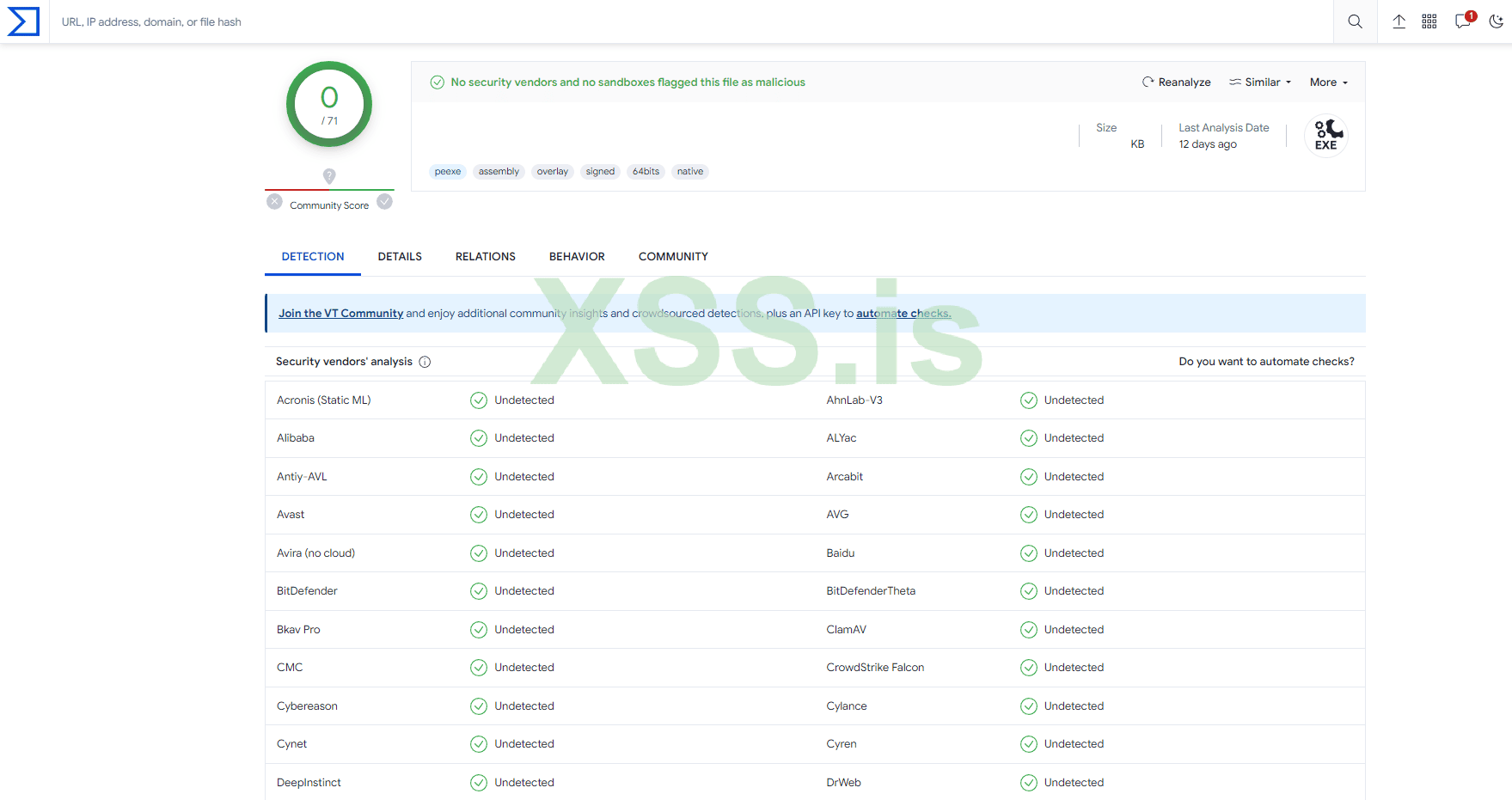Switch to the DETECTION tab
The height and width of the screenshot is (800, 1512).
(x=313, y=257)
